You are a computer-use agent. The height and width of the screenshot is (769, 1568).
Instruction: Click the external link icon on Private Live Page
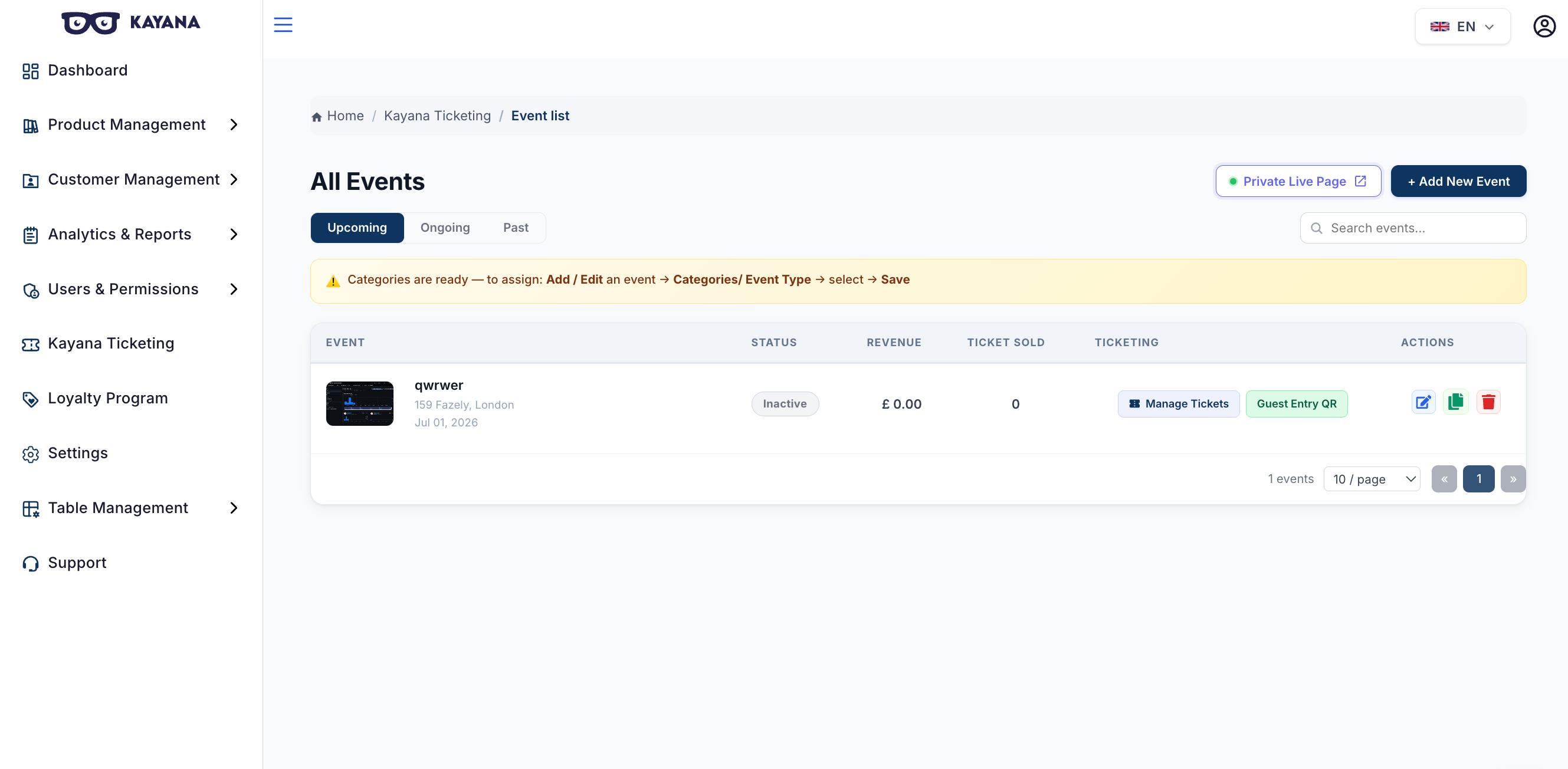click(x=1360, y=181)
